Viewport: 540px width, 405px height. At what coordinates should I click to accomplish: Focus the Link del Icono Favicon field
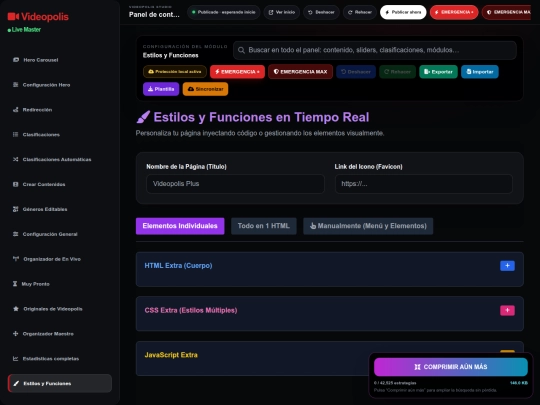424,184
